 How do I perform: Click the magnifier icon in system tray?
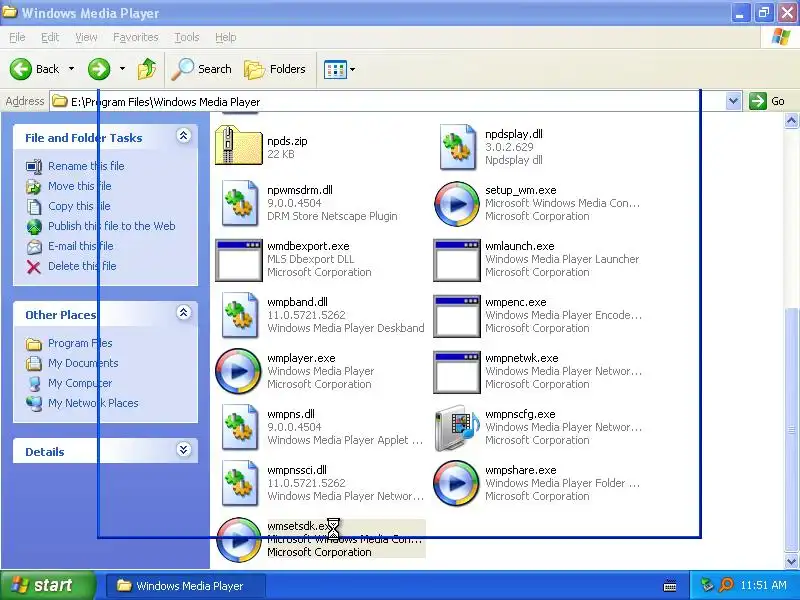click(726, 585)
